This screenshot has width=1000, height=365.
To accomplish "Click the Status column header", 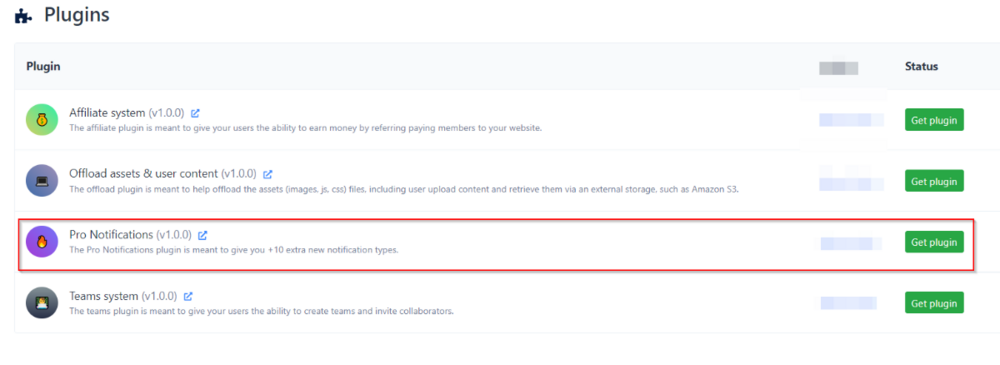I will click(x=921, y=66).
